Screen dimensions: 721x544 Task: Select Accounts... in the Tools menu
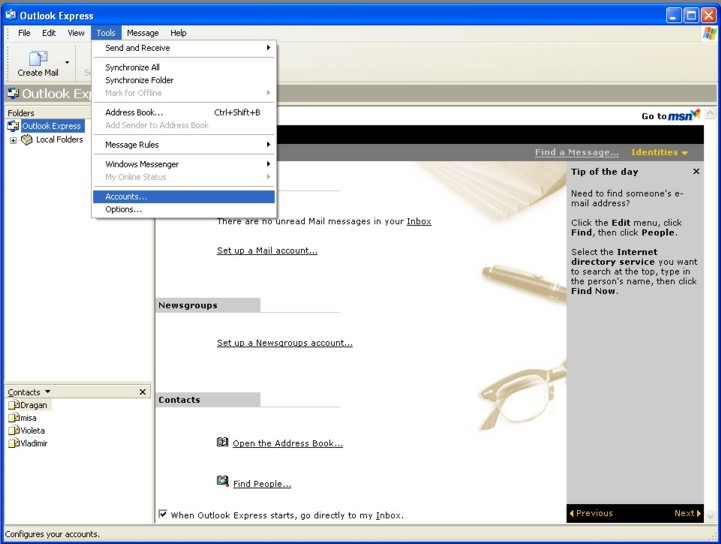[184, 196]
